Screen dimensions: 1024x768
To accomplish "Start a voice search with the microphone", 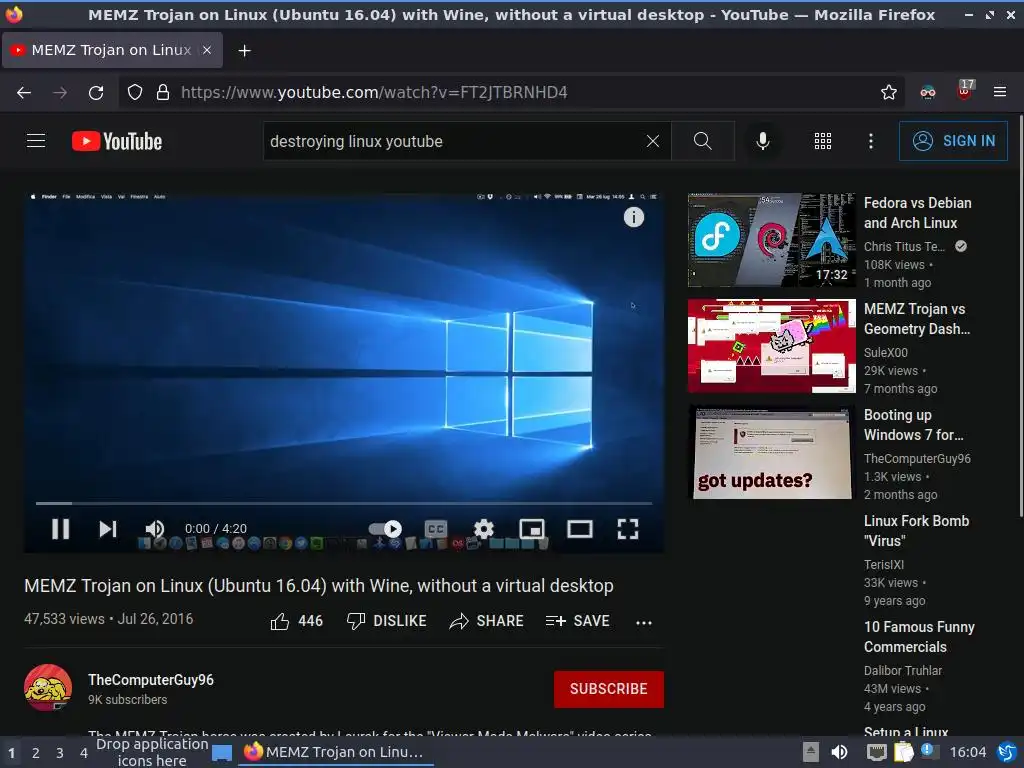I will [x=762, y=141].
